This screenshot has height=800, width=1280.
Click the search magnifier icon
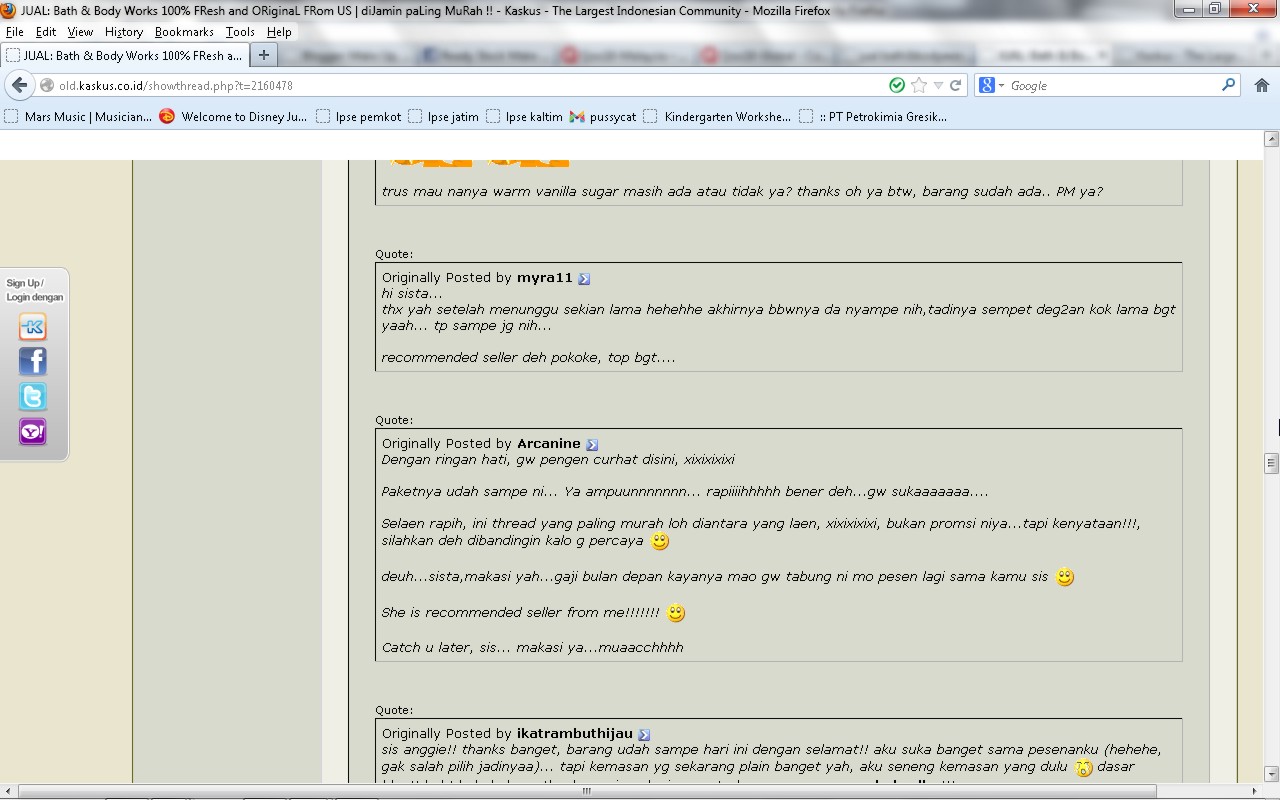(1229, 85)
